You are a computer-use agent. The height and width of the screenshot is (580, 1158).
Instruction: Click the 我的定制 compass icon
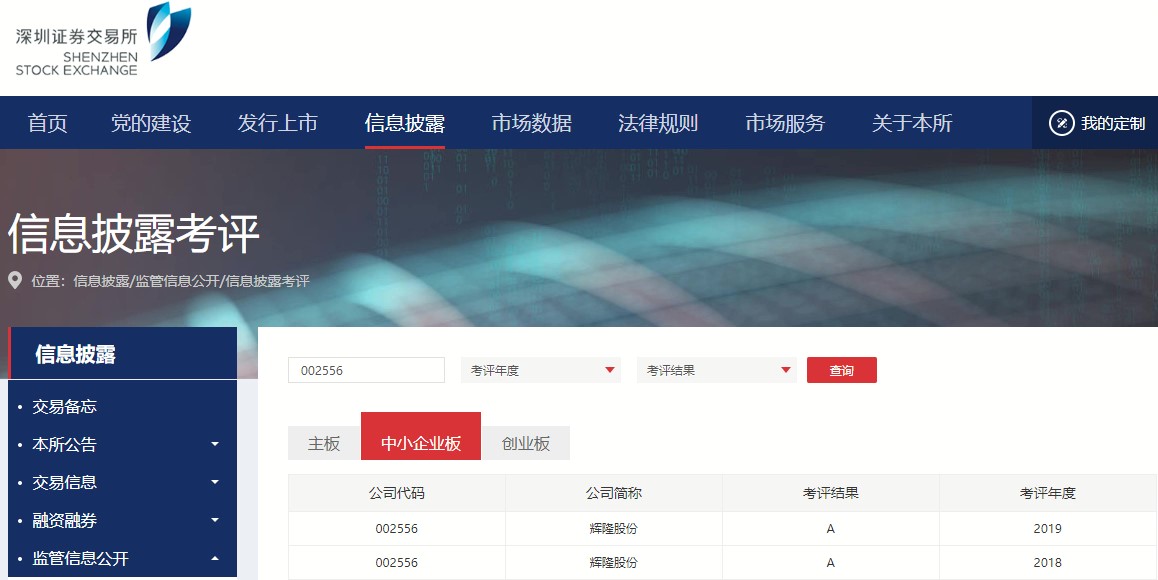(1061, 123)
